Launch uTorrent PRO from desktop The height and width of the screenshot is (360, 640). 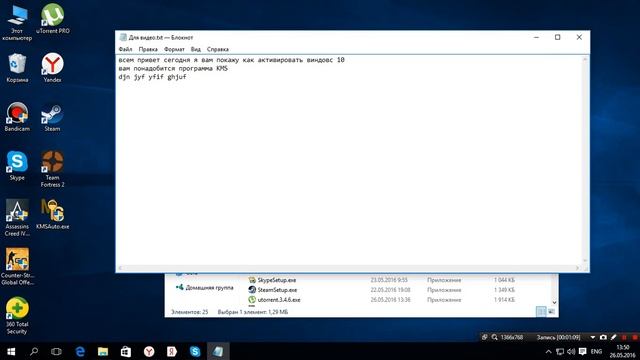pos(53,19)
